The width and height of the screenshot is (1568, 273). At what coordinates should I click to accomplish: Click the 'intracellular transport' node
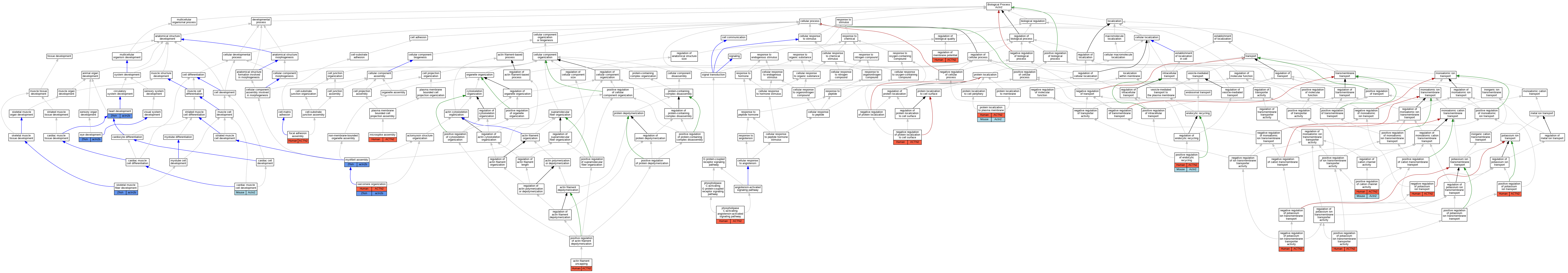tap(1169, 75)
